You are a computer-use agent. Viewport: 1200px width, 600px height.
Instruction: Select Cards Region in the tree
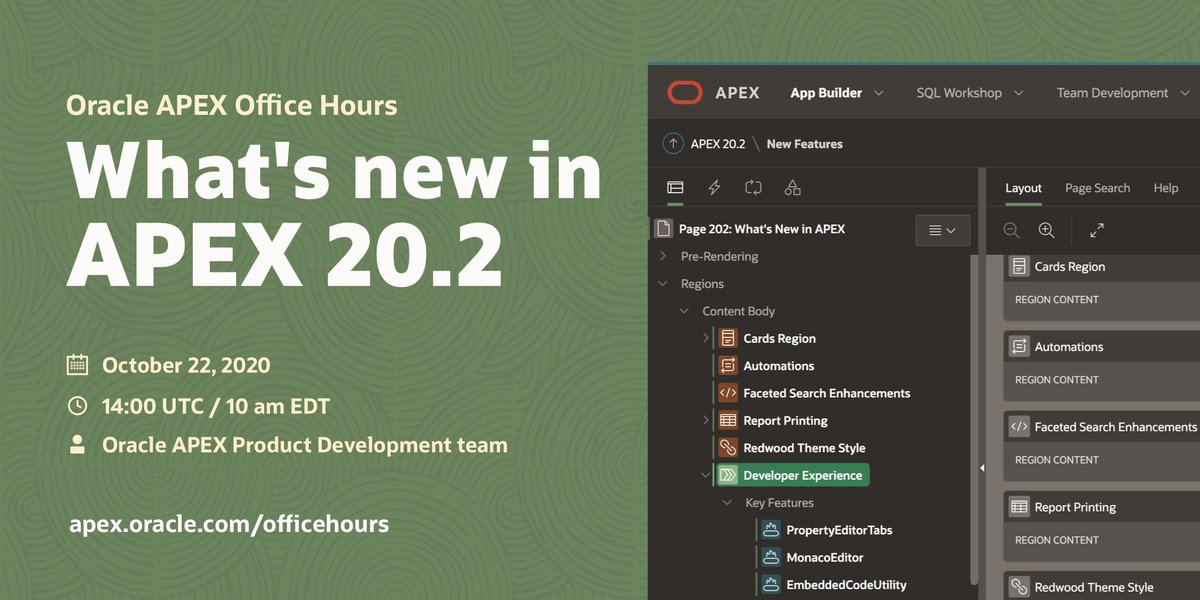[779, 338]
